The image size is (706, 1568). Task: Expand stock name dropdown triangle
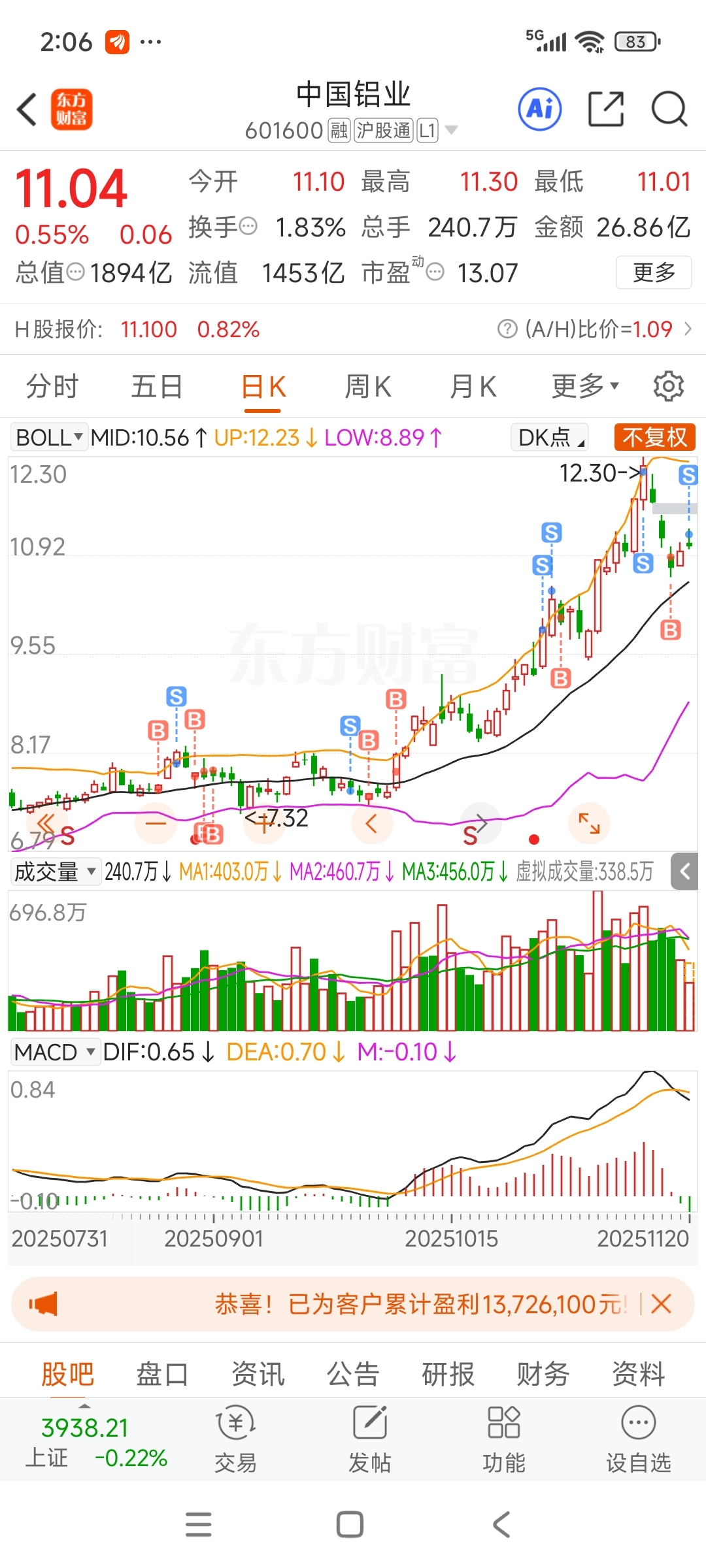pos(451,130)
